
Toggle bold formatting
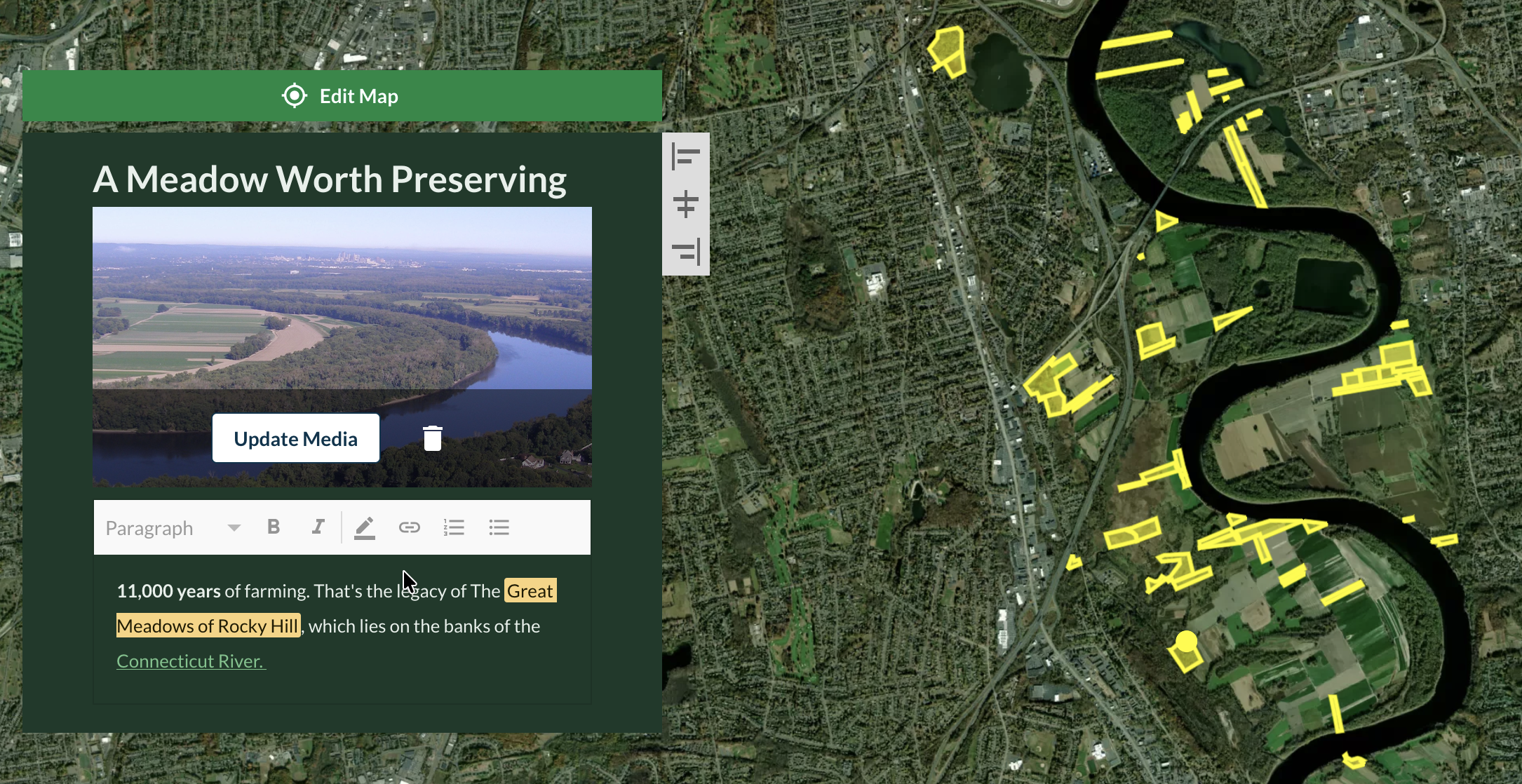274,527
